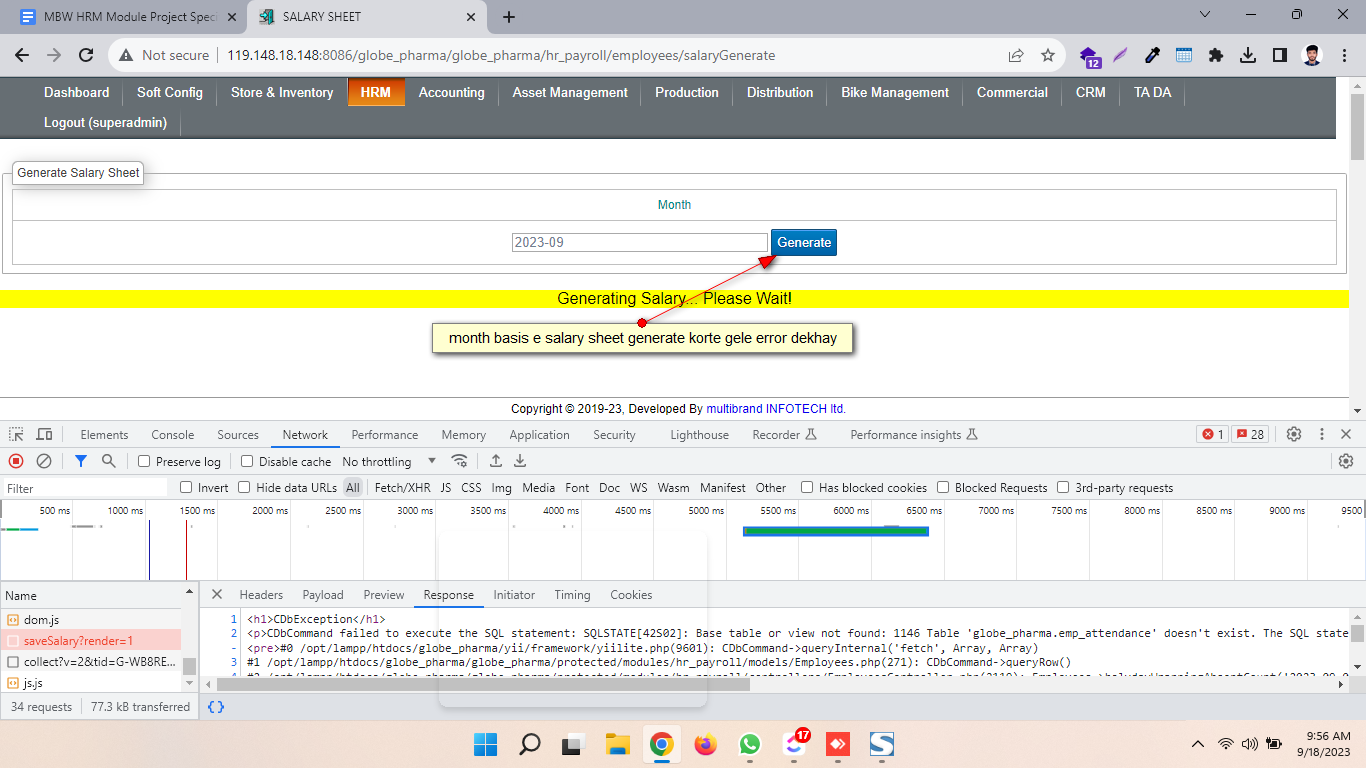Screen dimensions: 1366x768
Task: Click the inspect element picker icon
Action: pyautogui.click(x=16, y=434)
